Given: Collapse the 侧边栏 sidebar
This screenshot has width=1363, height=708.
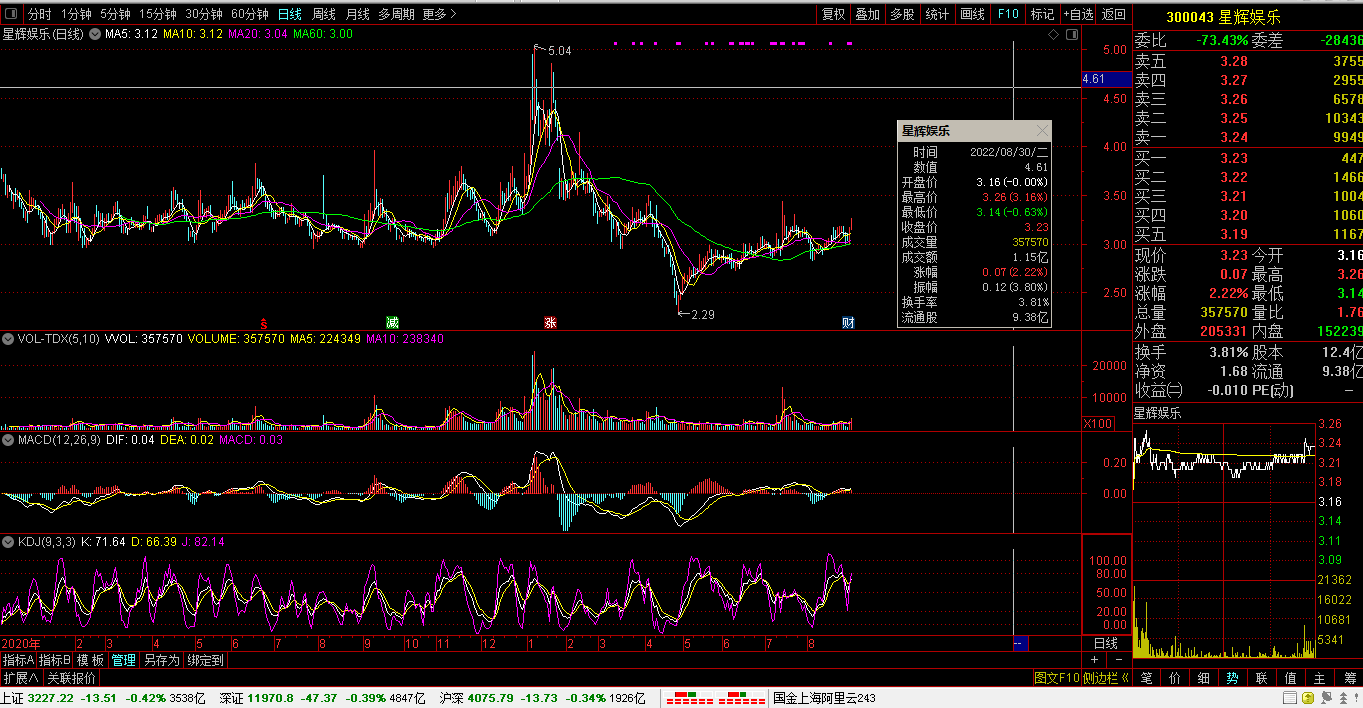Looking at the screenshot, I should coord(1106,678).
